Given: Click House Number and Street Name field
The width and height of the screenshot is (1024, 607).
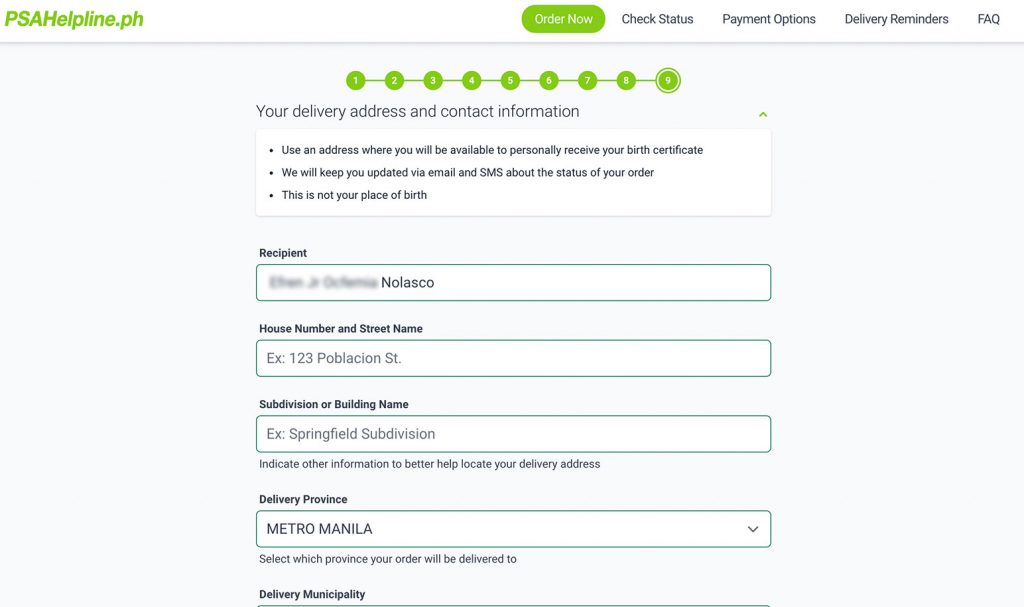Looking at the screenshot, I should click(x=513, y=358).
